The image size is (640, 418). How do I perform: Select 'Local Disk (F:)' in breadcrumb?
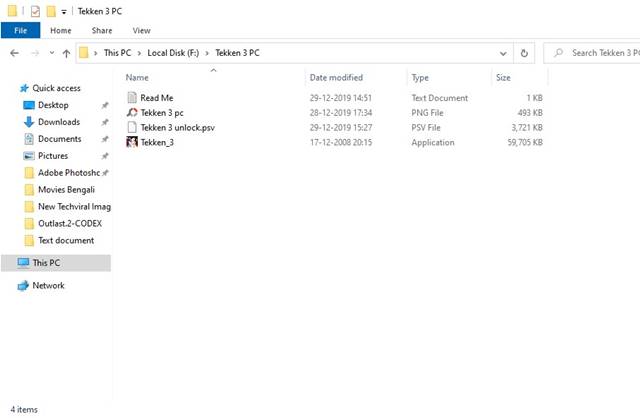[173, 53]
